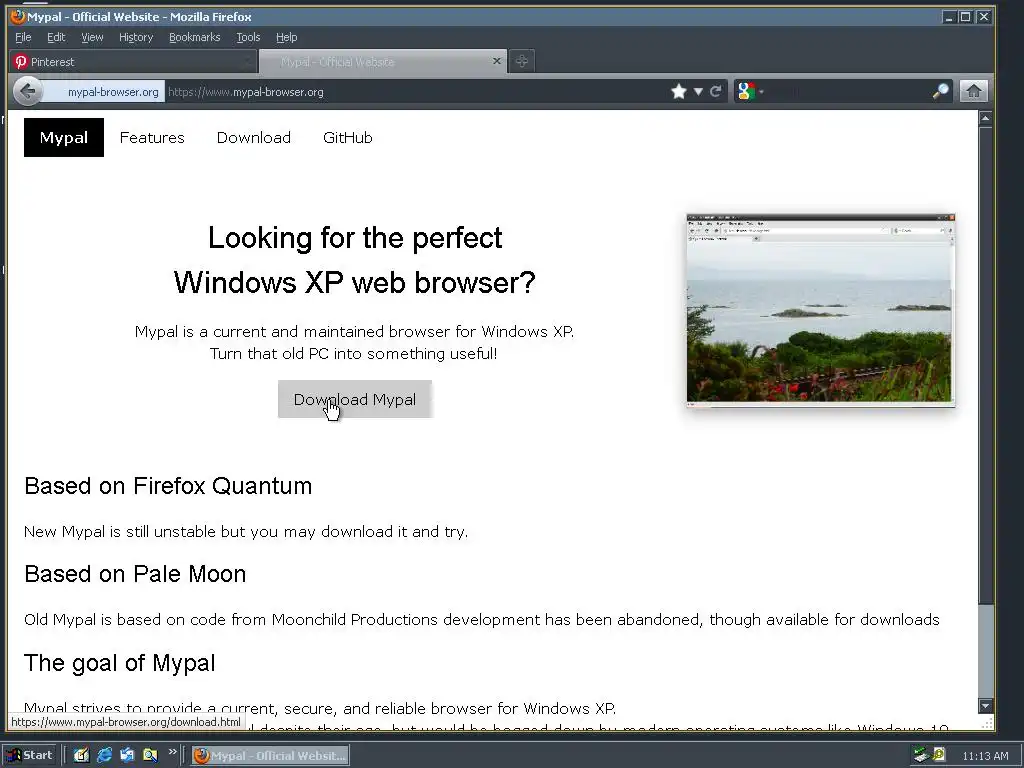
Task: Click the yellow system tray icon
Action: 939,754
